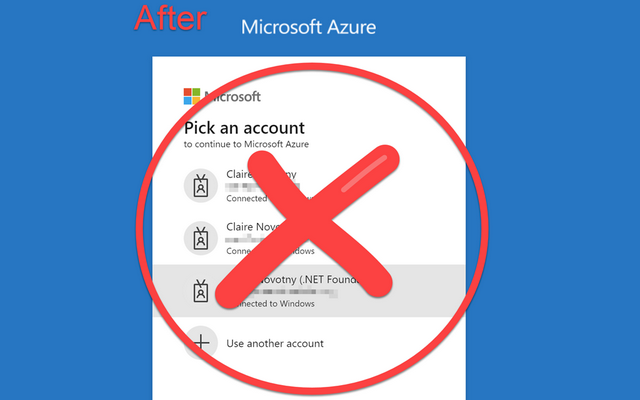The image size is (640, 400).
Task: Choose the second Claire Nove… account name
Action: [253, 227]
